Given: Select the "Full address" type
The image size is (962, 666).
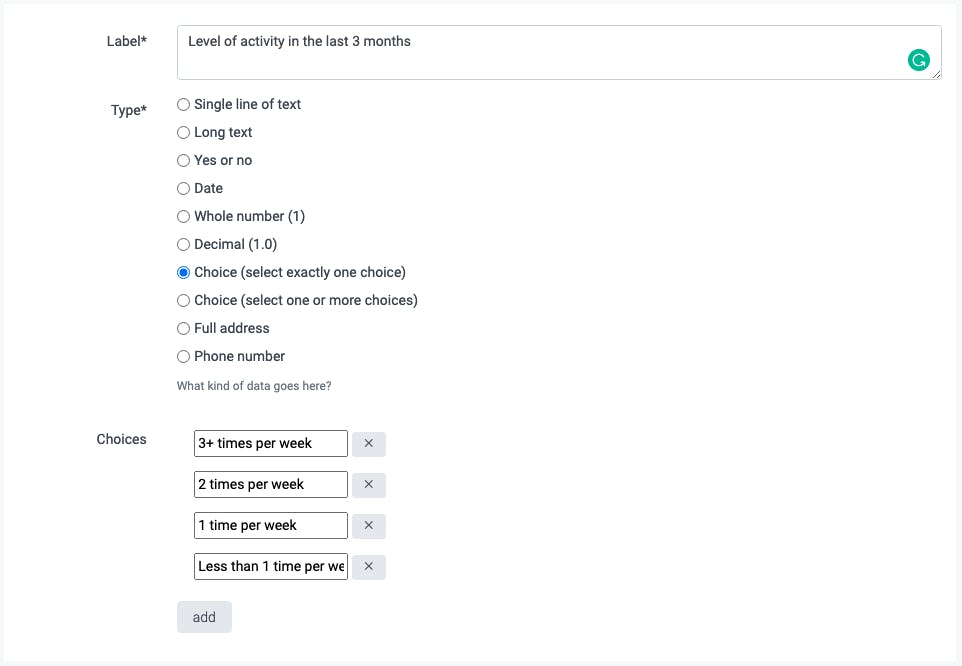Looking at the screenshot, I should coord(183,328).
